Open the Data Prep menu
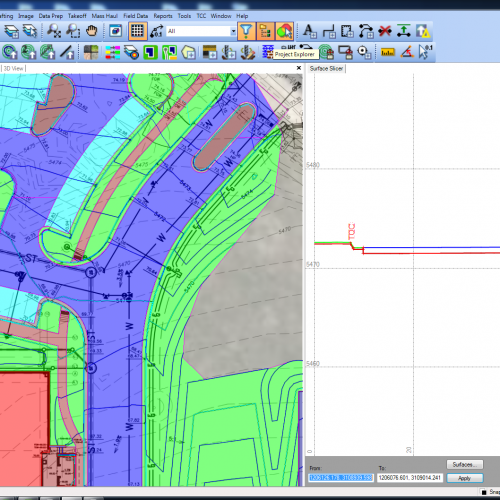The width and height of the screenshot is (500, 500). tap(51, 16)
